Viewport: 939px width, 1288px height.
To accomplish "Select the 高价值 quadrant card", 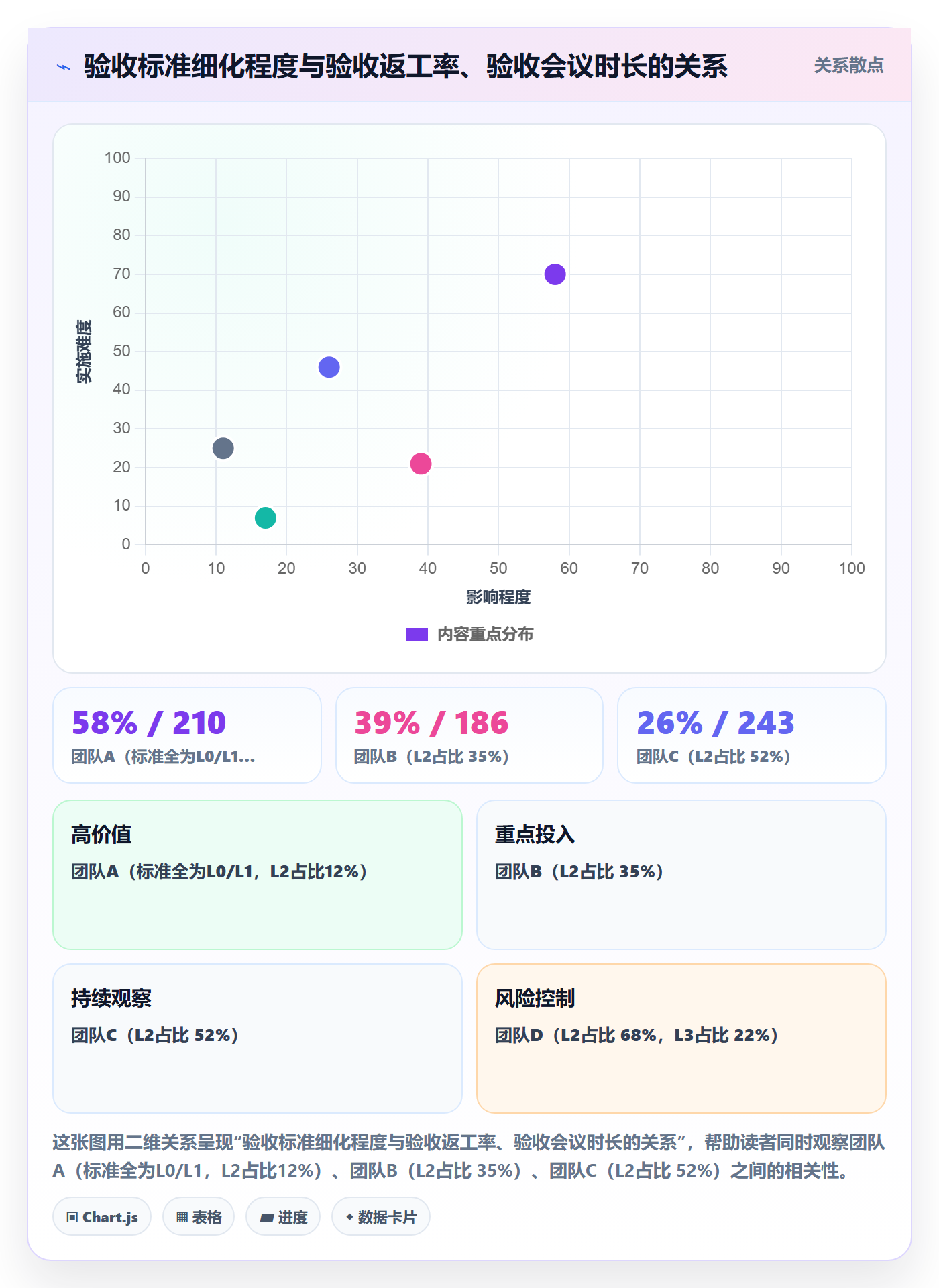I will (258, 875).
